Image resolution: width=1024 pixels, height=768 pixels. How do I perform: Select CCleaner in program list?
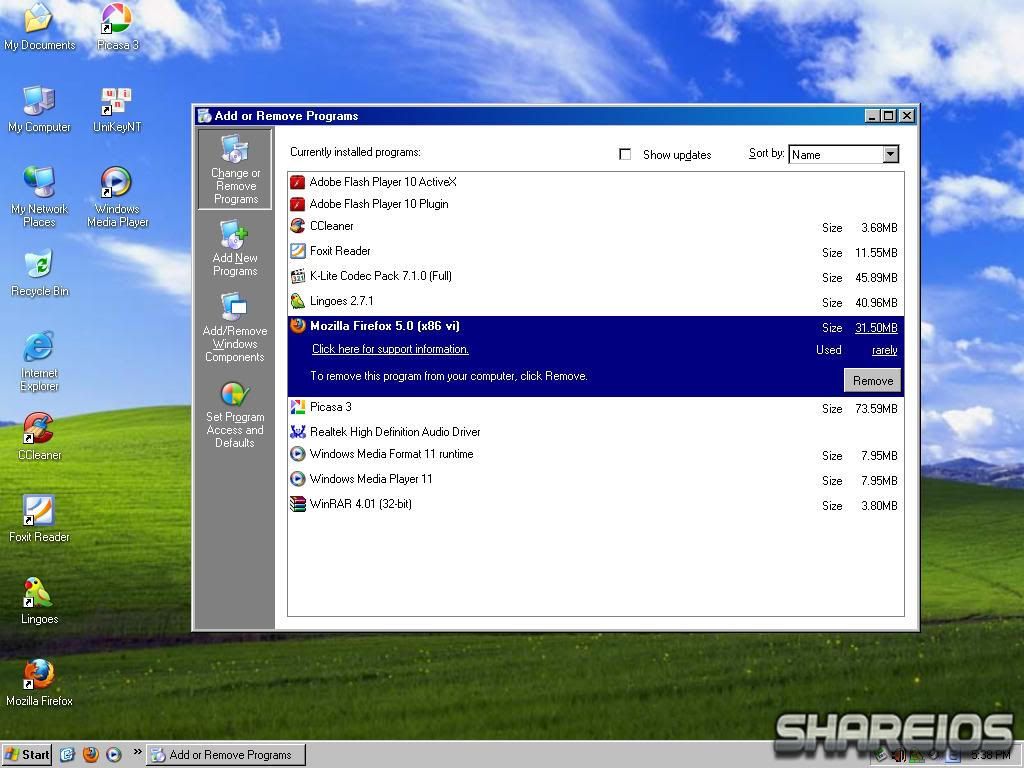point(596,227)
